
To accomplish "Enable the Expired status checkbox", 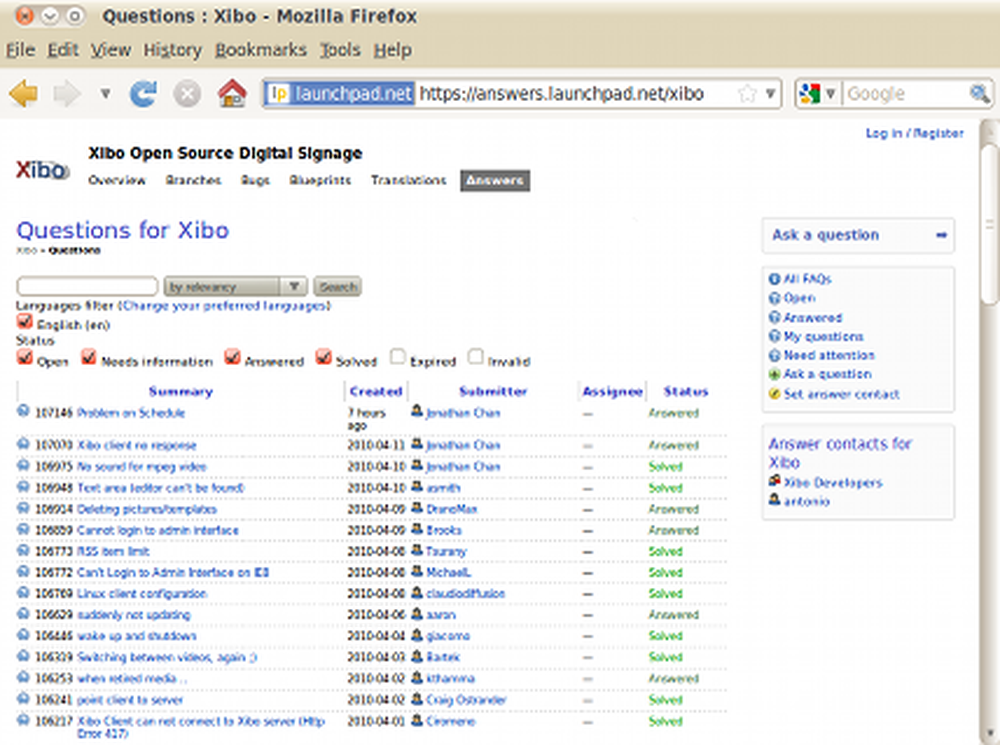I will [397, 357].
